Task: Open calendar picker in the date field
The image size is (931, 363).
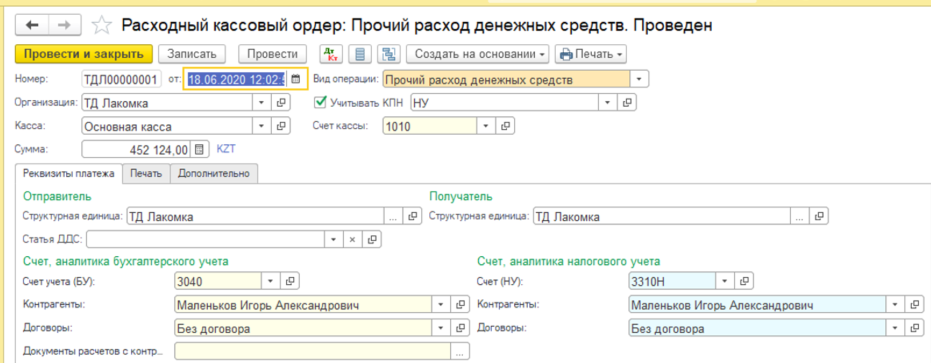Action: point(296,79)
